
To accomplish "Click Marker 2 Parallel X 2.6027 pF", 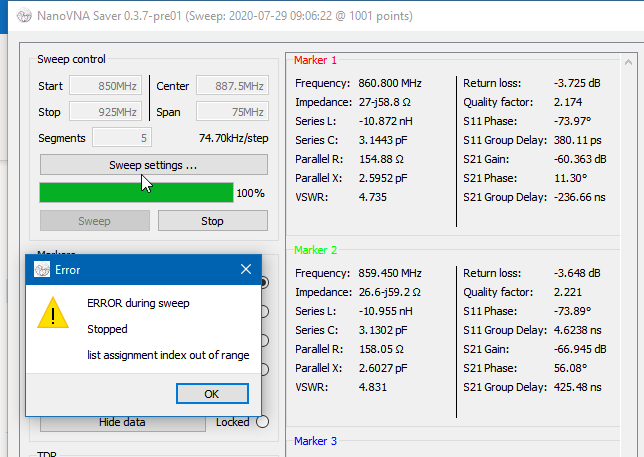I will click(x=383, y=368).
